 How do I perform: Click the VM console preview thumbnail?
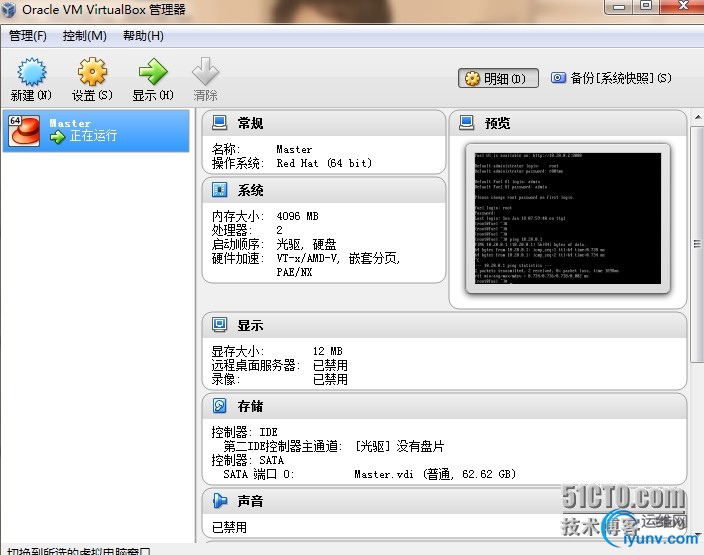[x=568, y=219]
